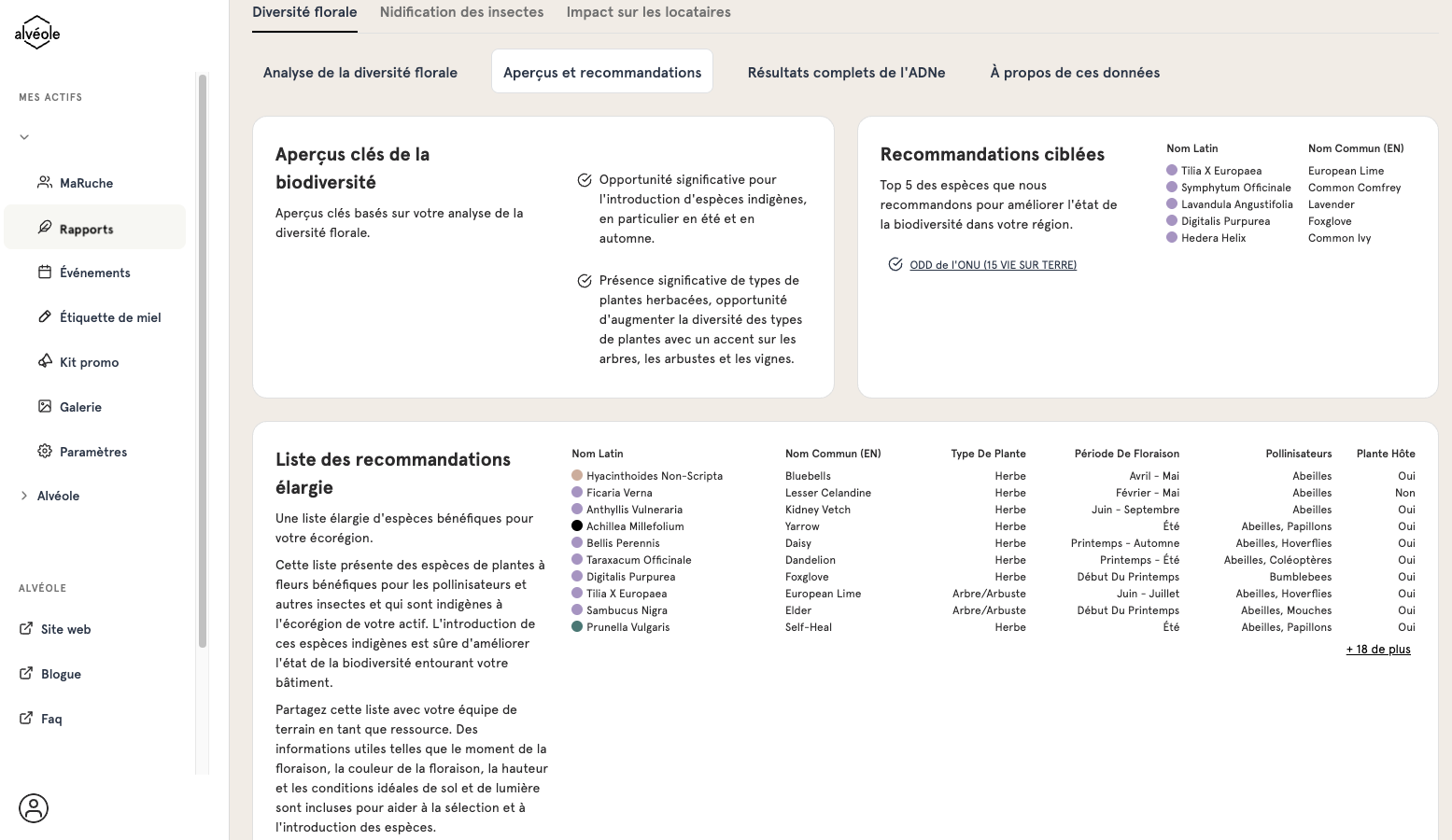This screenshot has width=1452, height=840.
Task: Click the Kit promo icon
Action: pyautogui.click(x=44, y=361)
